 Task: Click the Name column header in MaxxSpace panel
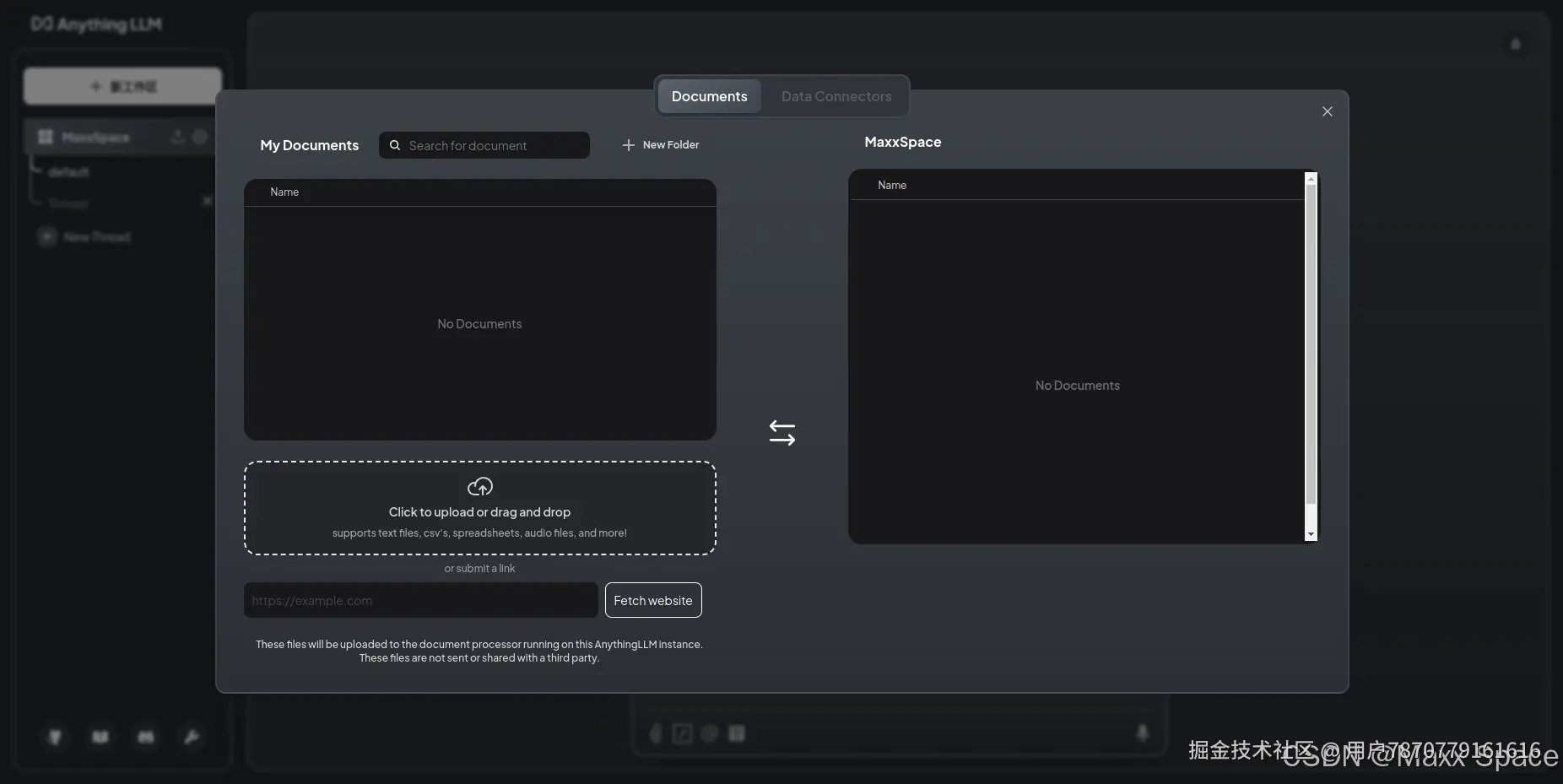pos(892,186)
